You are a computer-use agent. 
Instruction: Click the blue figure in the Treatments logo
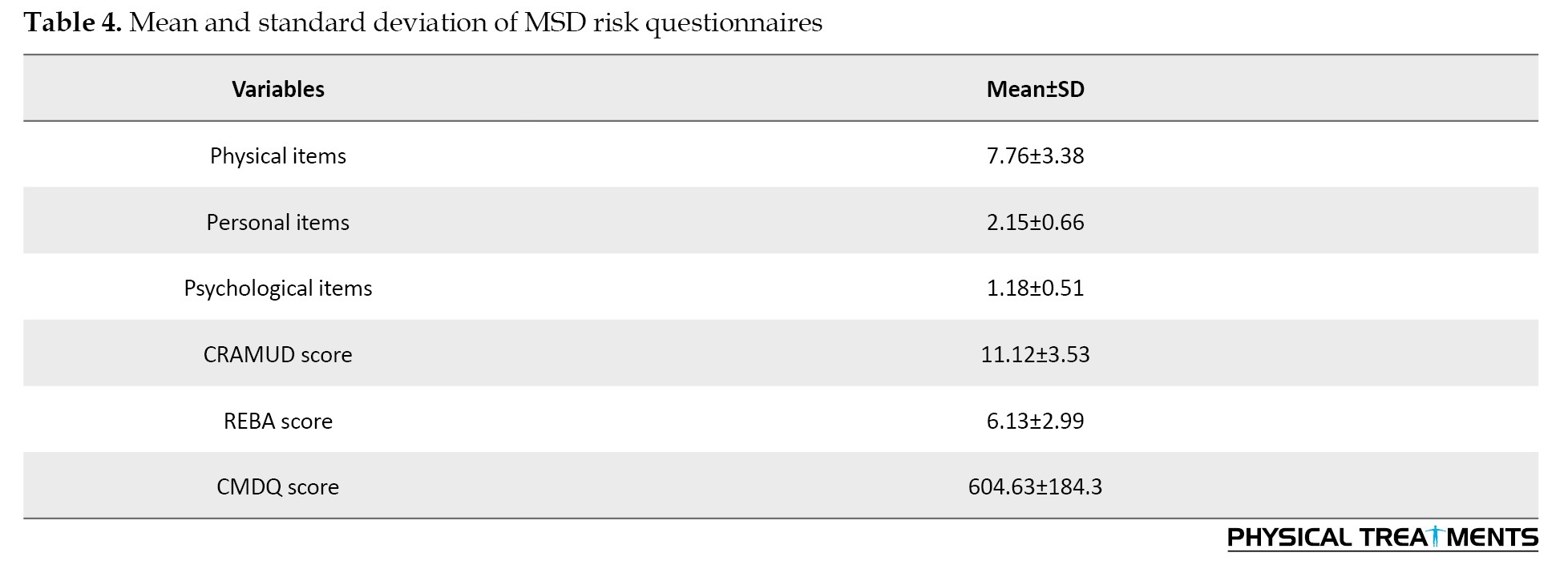pyautogui.click(x=1435, y=536)
